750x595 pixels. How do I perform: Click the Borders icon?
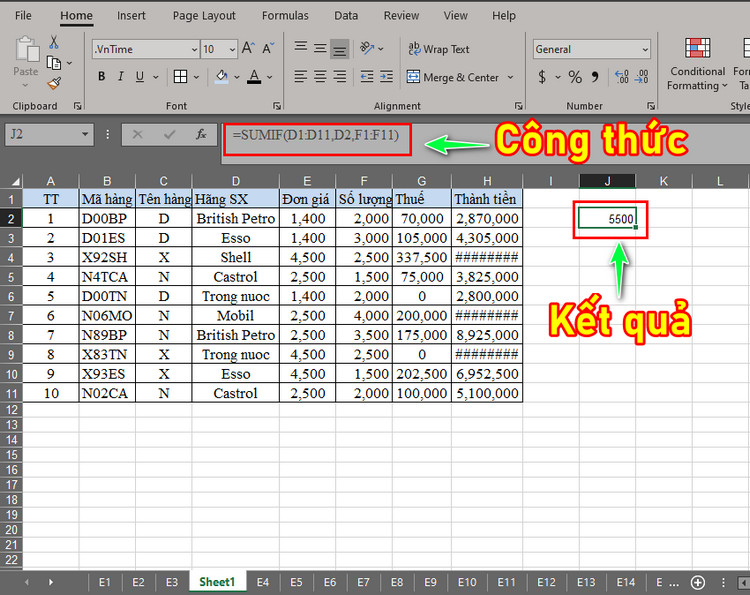pyautogui.click(x=180, y=77)
